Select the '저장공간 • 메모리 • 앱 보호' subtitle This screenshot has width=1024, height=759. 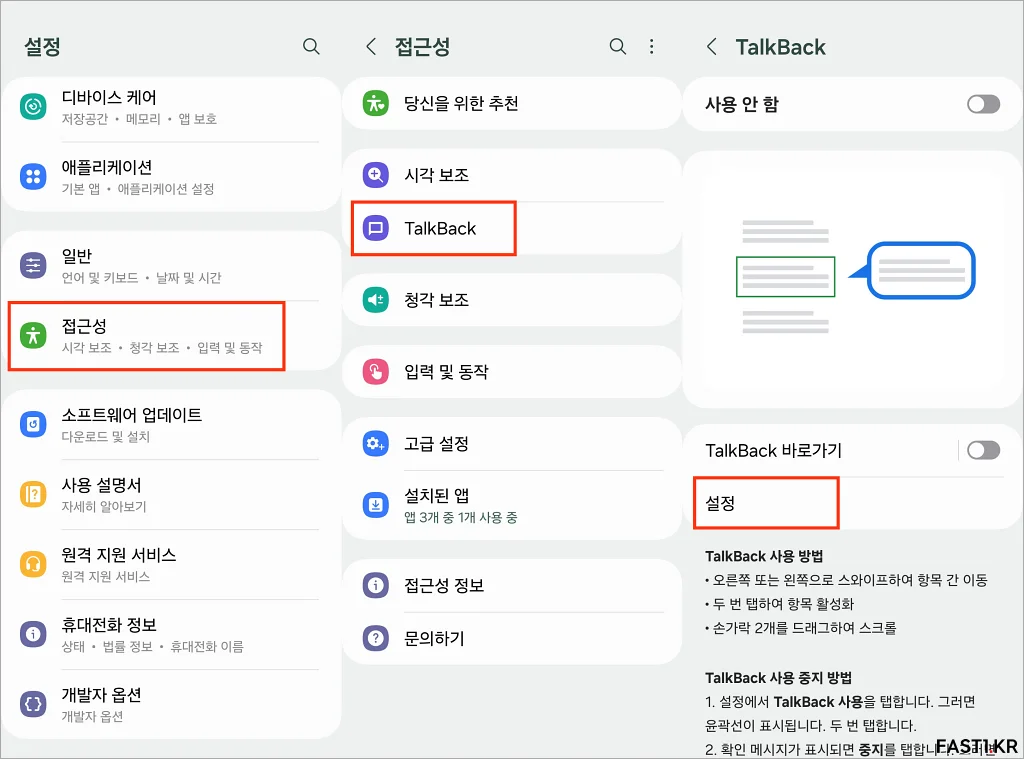[139, 119]
